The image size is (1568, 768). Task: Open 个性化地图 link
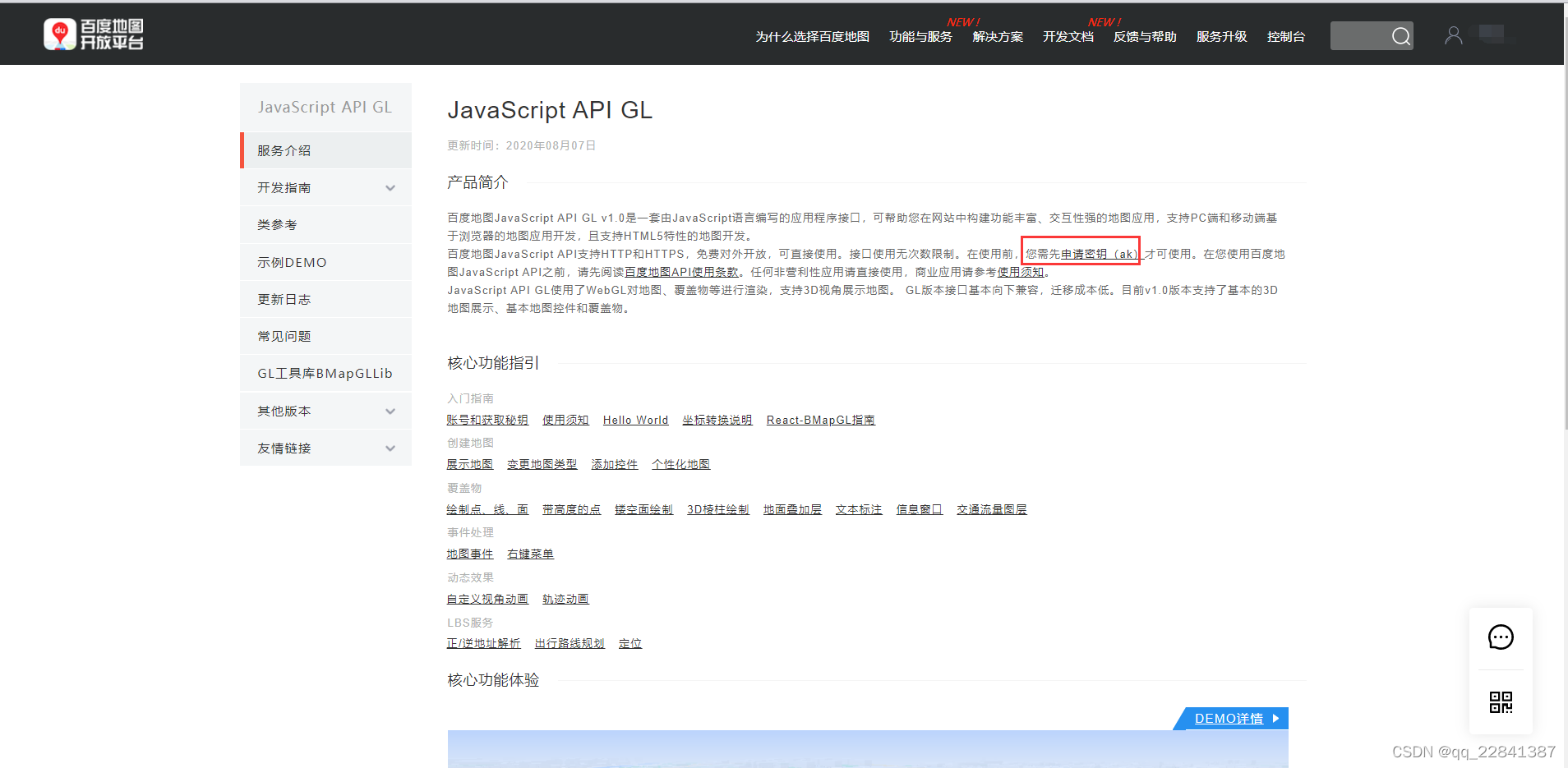click(680, 464)
